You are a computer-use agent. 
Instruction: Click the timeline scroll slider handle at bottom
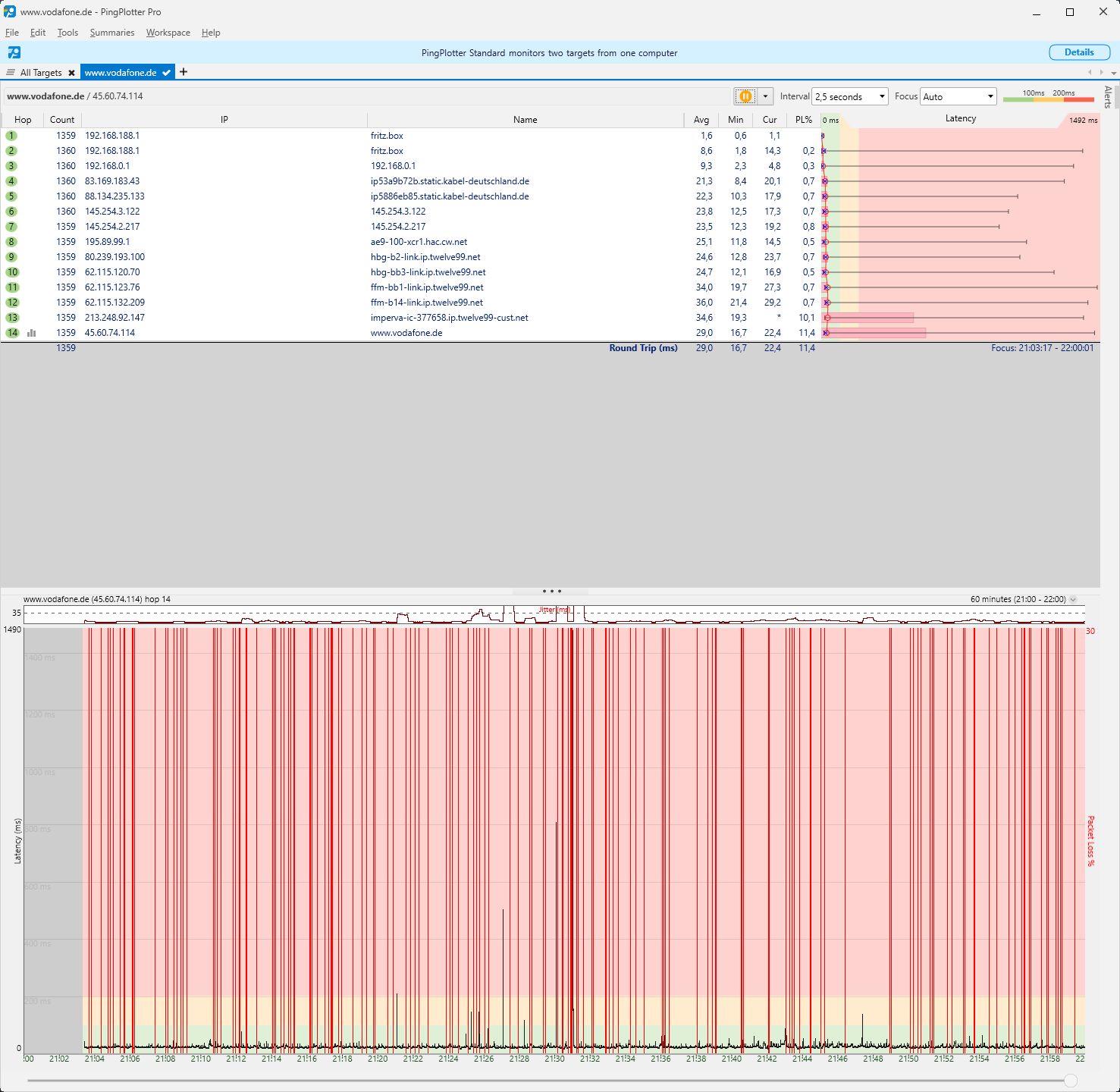[x=1071, y=1080]
